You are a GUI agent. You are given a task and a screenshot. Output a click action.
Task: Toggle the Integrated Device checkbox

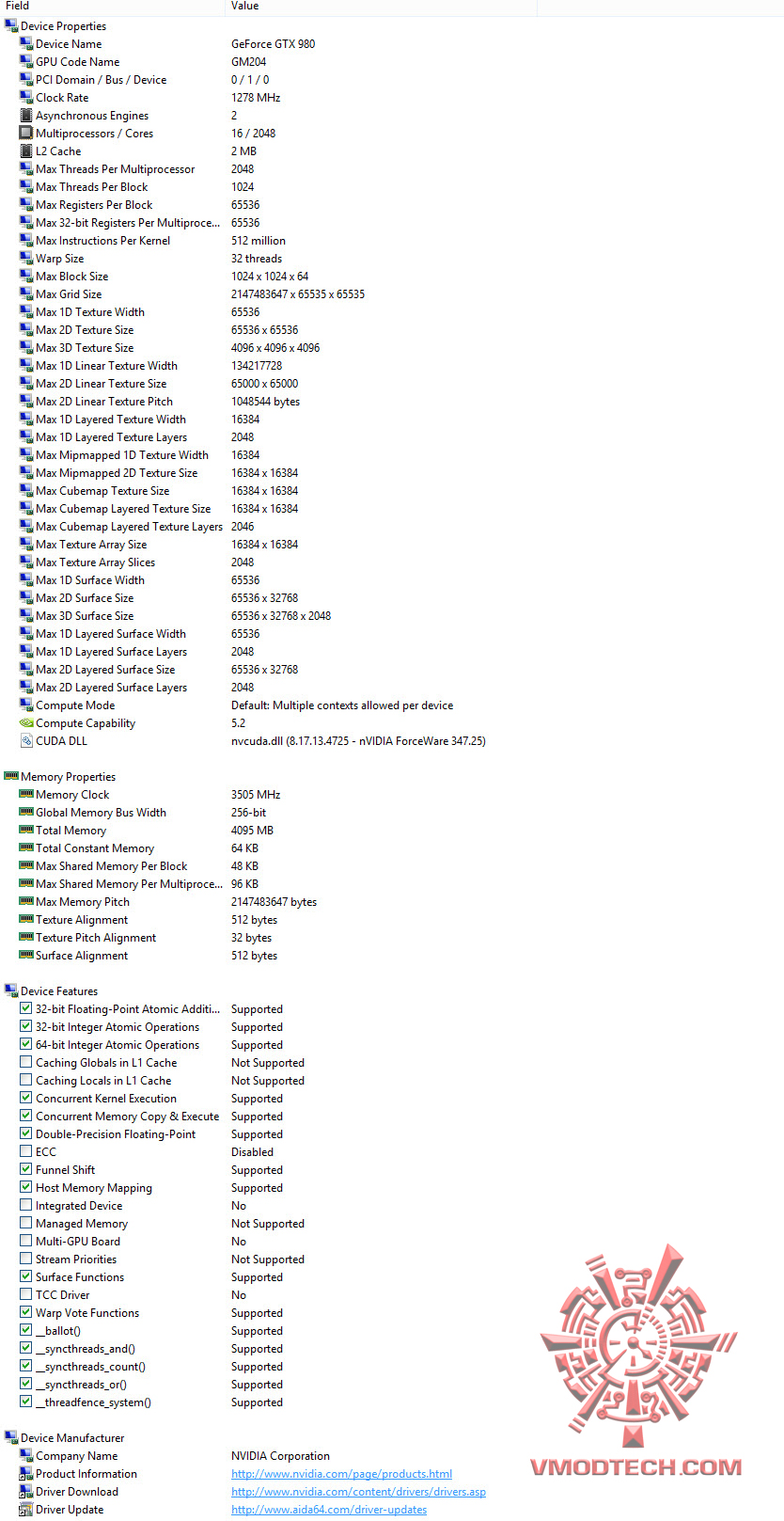point(26,1205)
